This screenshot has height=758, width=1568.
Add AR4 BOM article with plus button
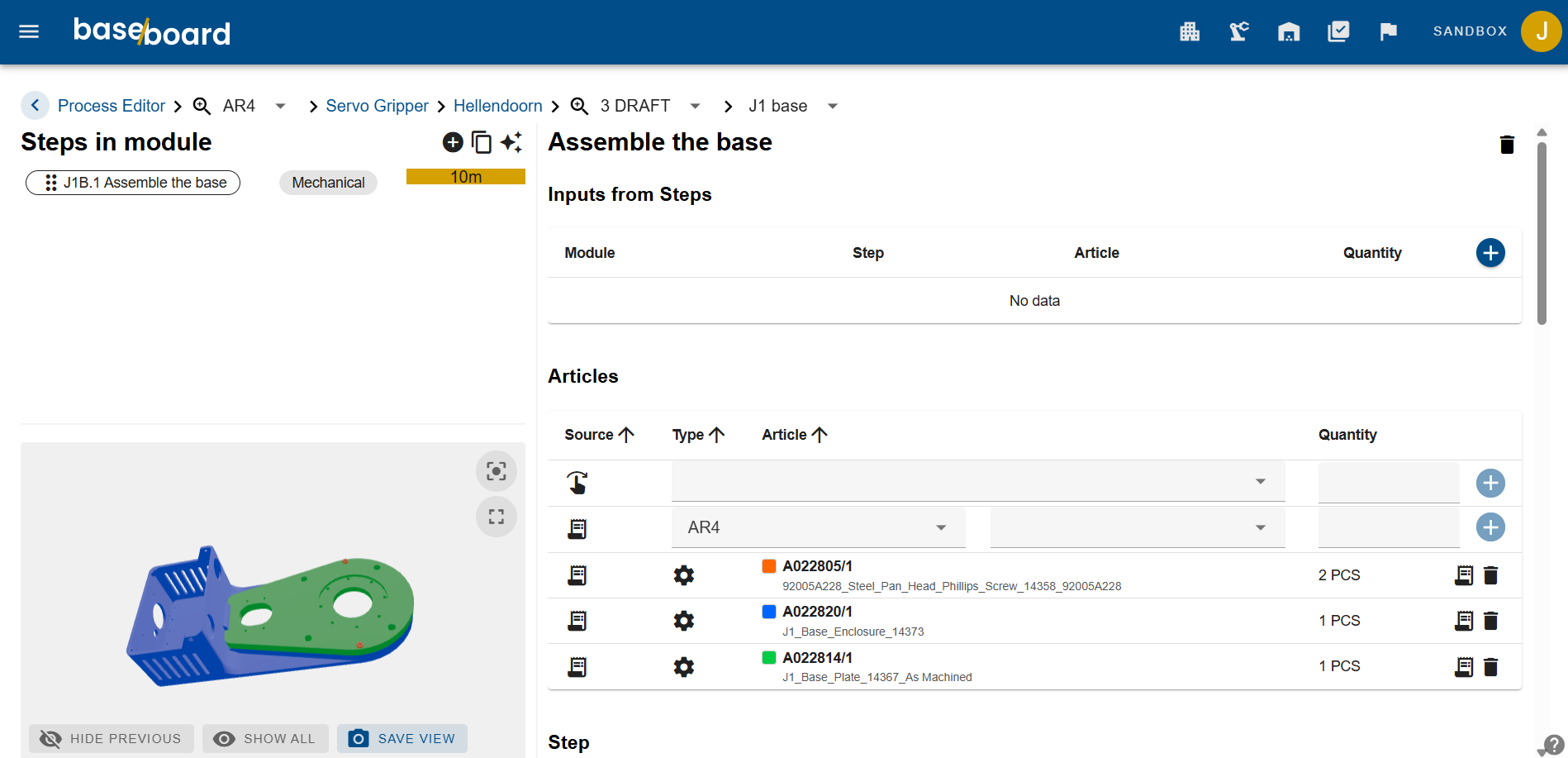(1490, 527)
